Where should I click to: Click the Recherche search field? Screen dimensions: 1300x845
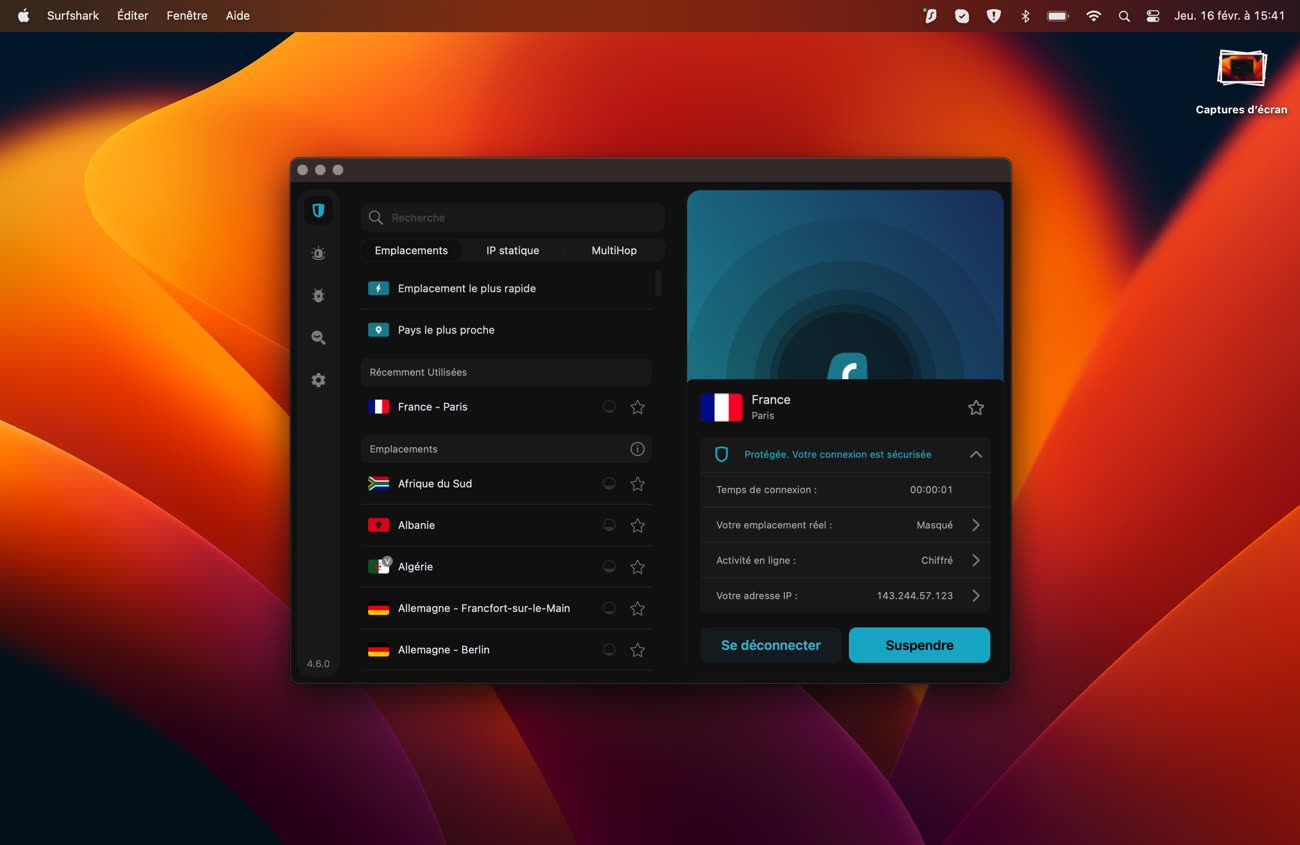click(x=513, y=217)
